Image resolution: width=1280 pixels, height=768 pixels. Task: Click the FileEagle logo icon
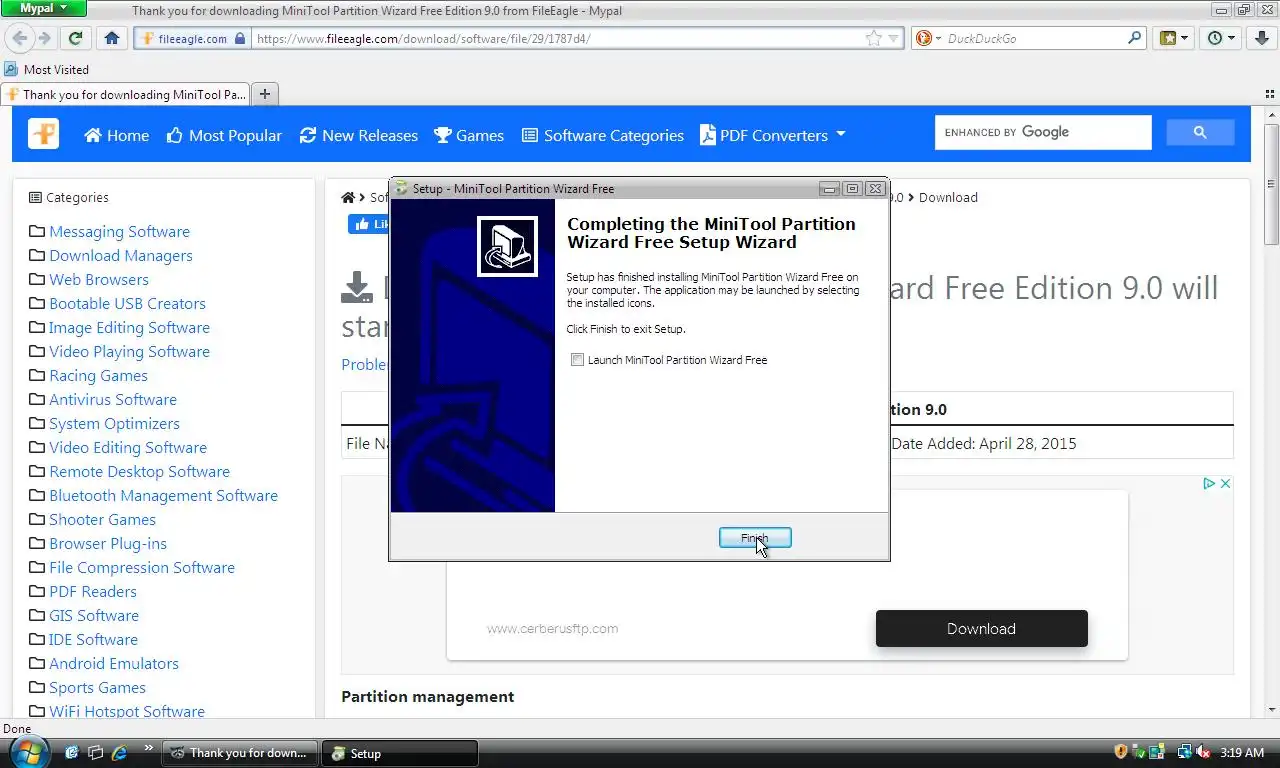[43, 134]
